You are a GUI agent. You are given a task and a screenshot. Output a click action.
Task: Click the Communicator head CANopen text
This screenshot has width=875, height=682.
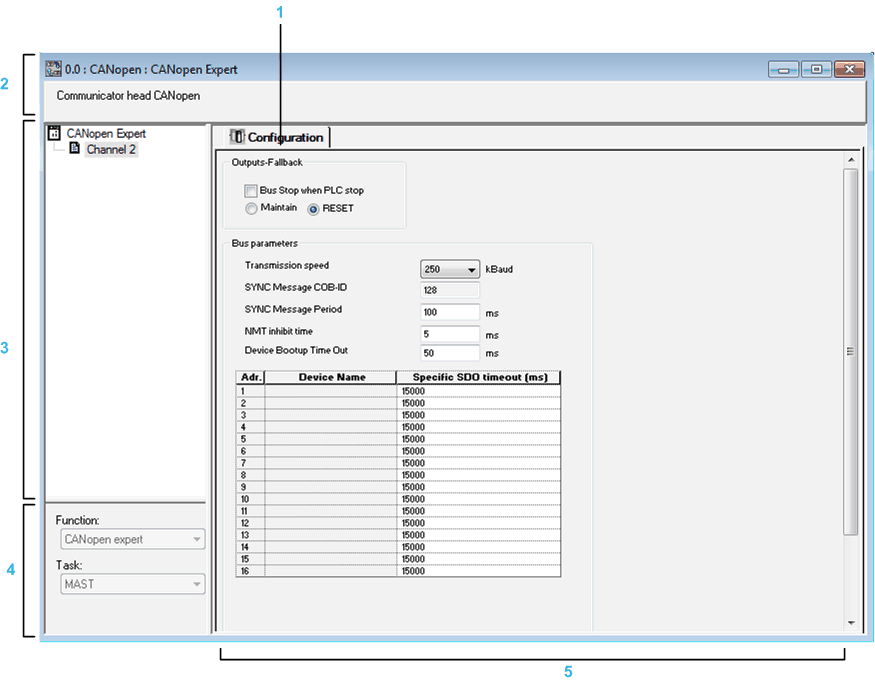click(x=128, y=95)
